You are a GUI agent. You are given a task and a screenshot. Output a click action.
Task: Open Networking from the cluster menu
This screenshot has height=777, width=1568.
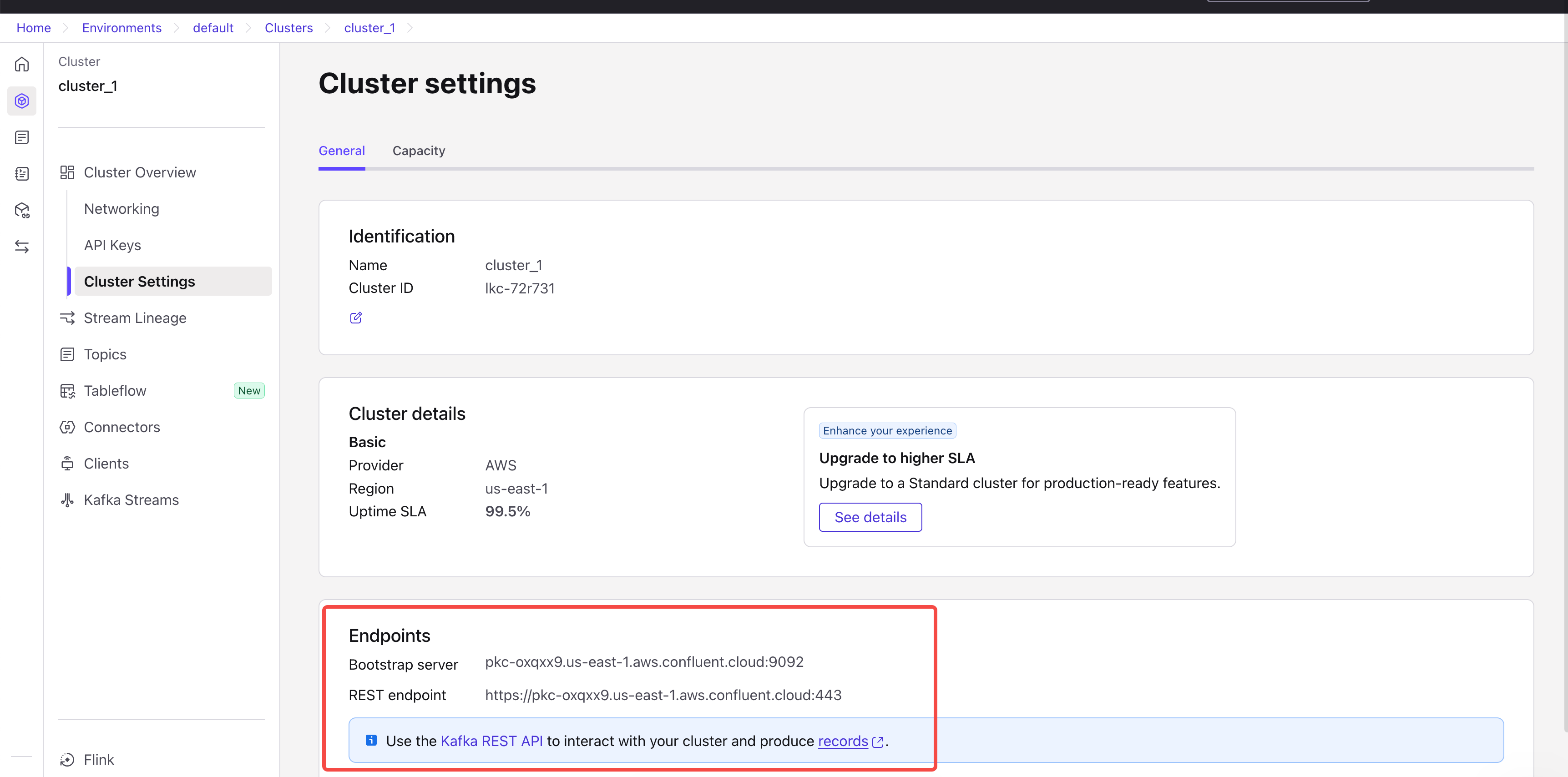pos(121,208)
